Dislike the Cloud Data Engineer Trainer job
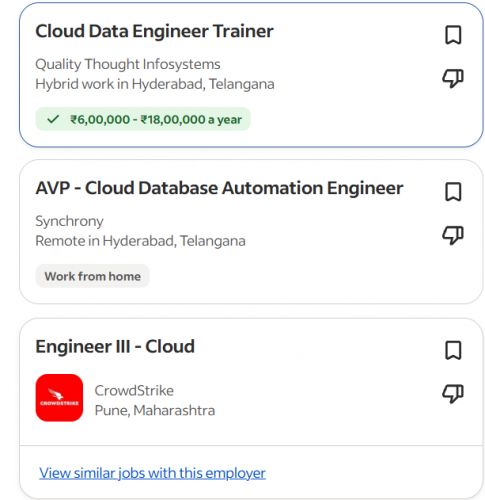485x500 pixels. point(453,78)
